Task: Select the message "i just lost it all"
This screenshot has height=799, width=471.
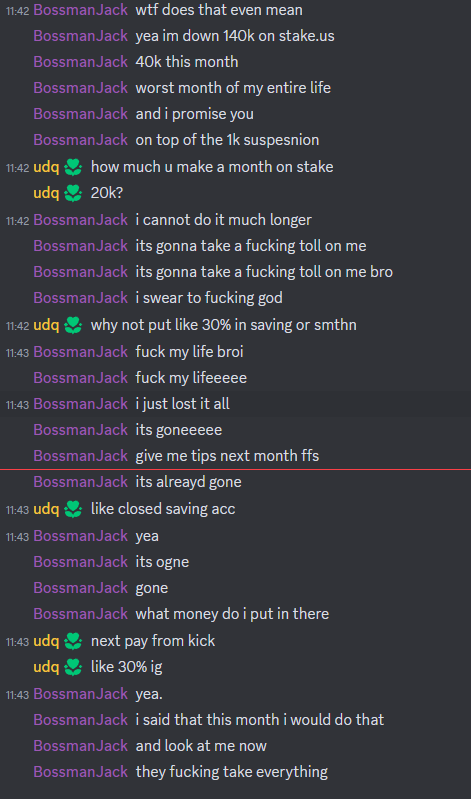Action: click(x=182, y=404)
